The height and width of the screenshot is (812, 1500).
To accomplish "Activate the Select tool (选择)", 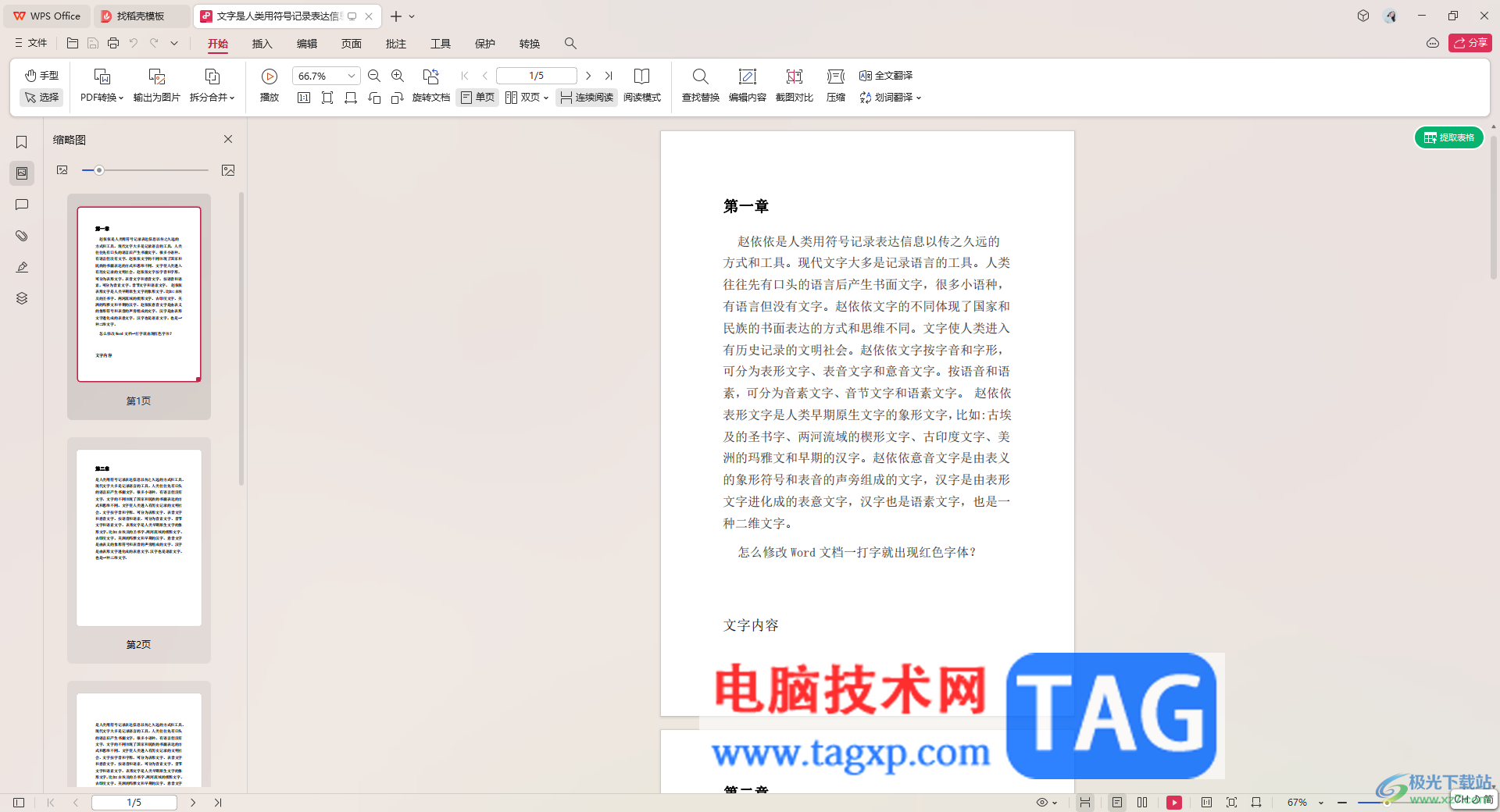I will click(41, 98).
